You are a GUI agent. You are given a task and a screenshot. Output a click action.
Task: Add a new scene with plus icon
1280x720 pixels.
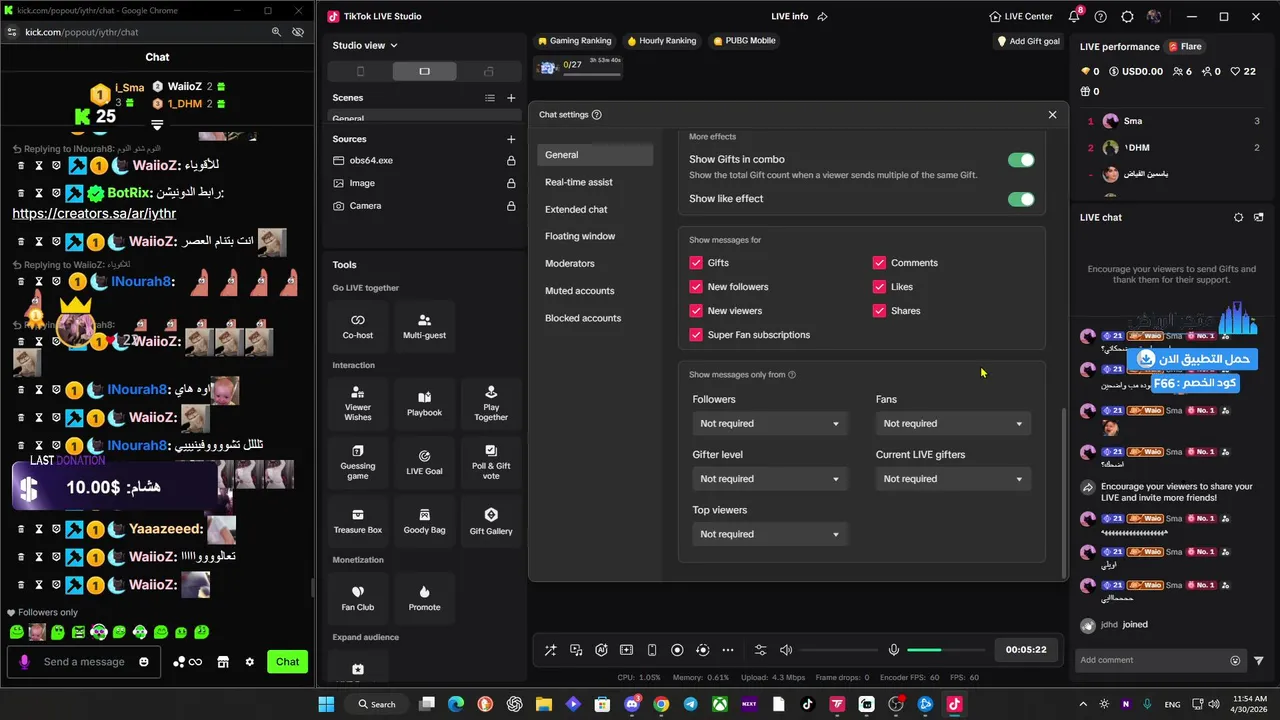coord(511,98)
